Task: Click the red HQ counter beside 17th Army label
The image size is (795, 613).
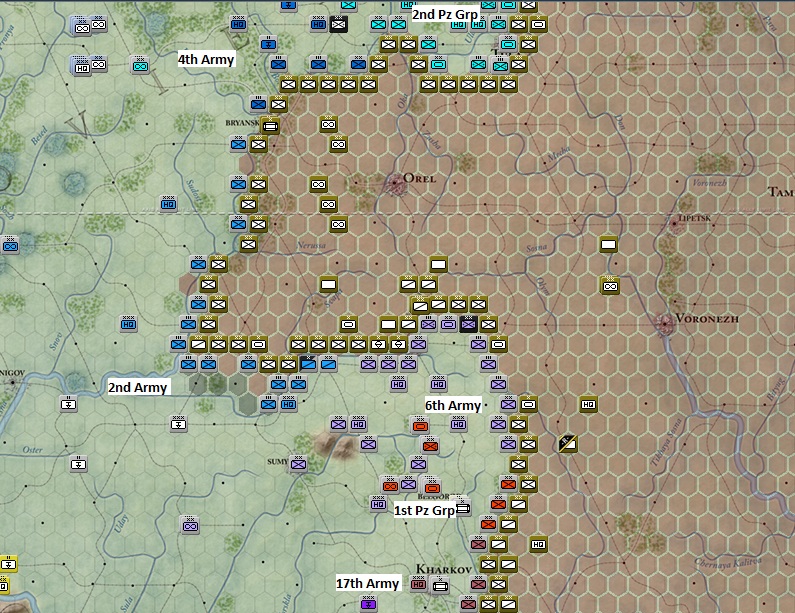Action: (418, 584)
